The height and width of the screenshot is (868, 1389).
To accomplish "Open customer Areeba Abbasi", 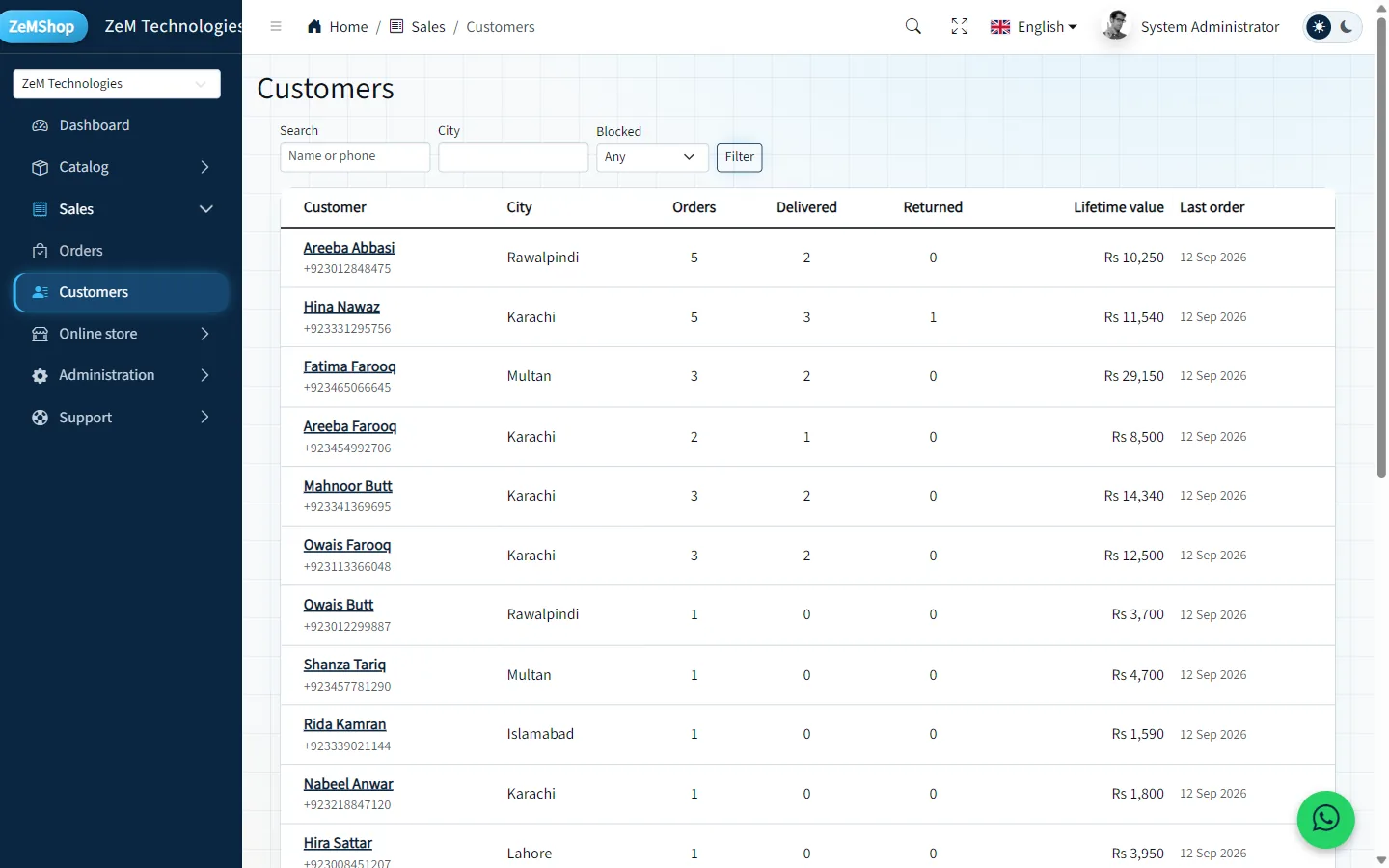I will tap(349, 248).
